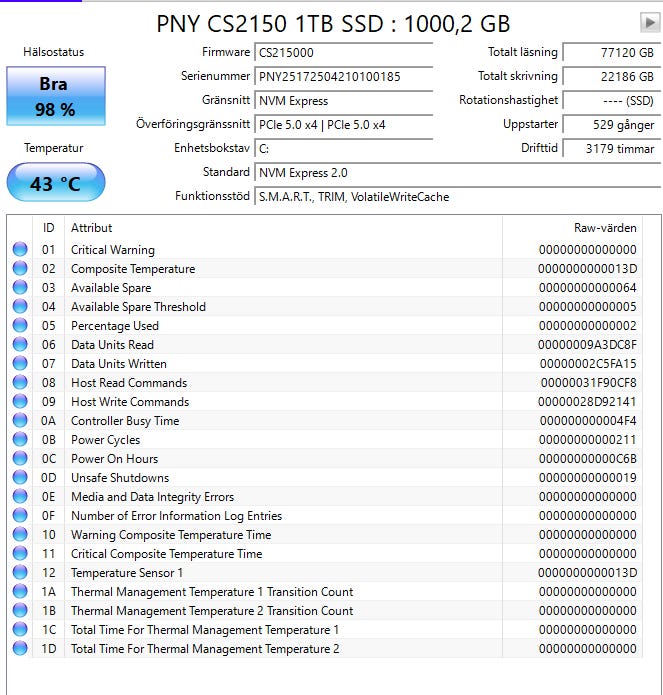The height and width of the screenshot is (695, 663).
Task: Click raw value 00000028D92141
Action: 587,402
